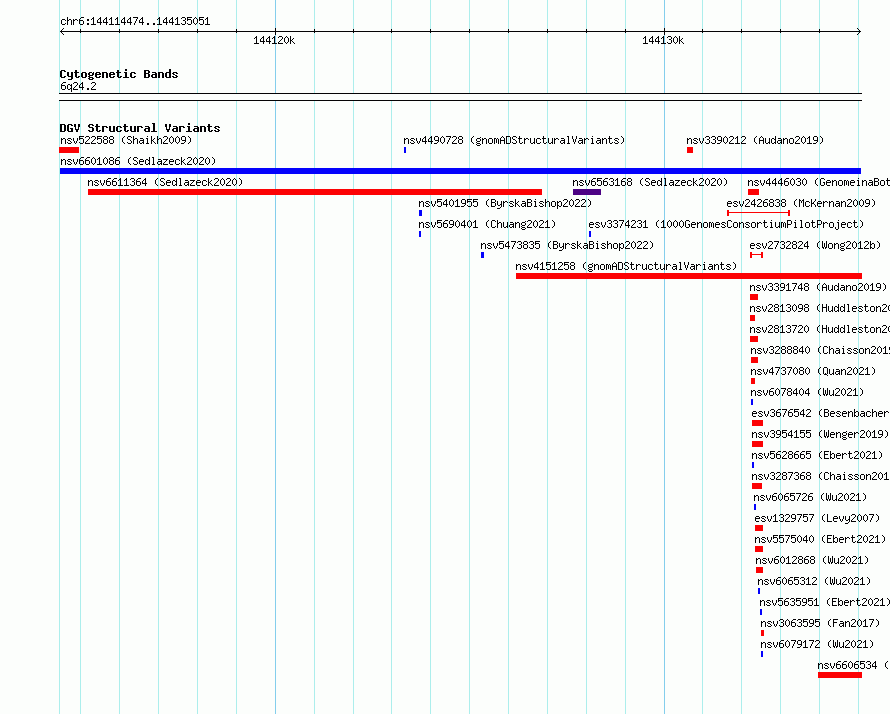Click the nsv522588 (Shaikh2009) variant label

pos(126,140)
